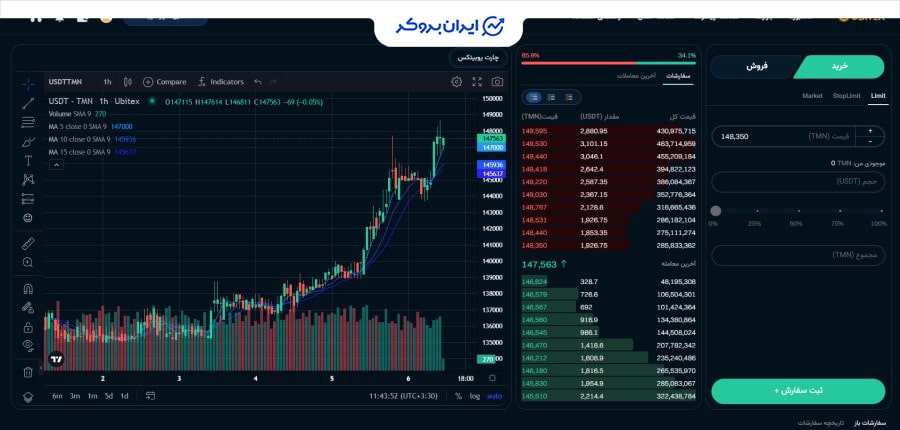Switch to latest trades (آخرین معاملات) tab
The width and height of the screenshot is (900, 430).
637,76
